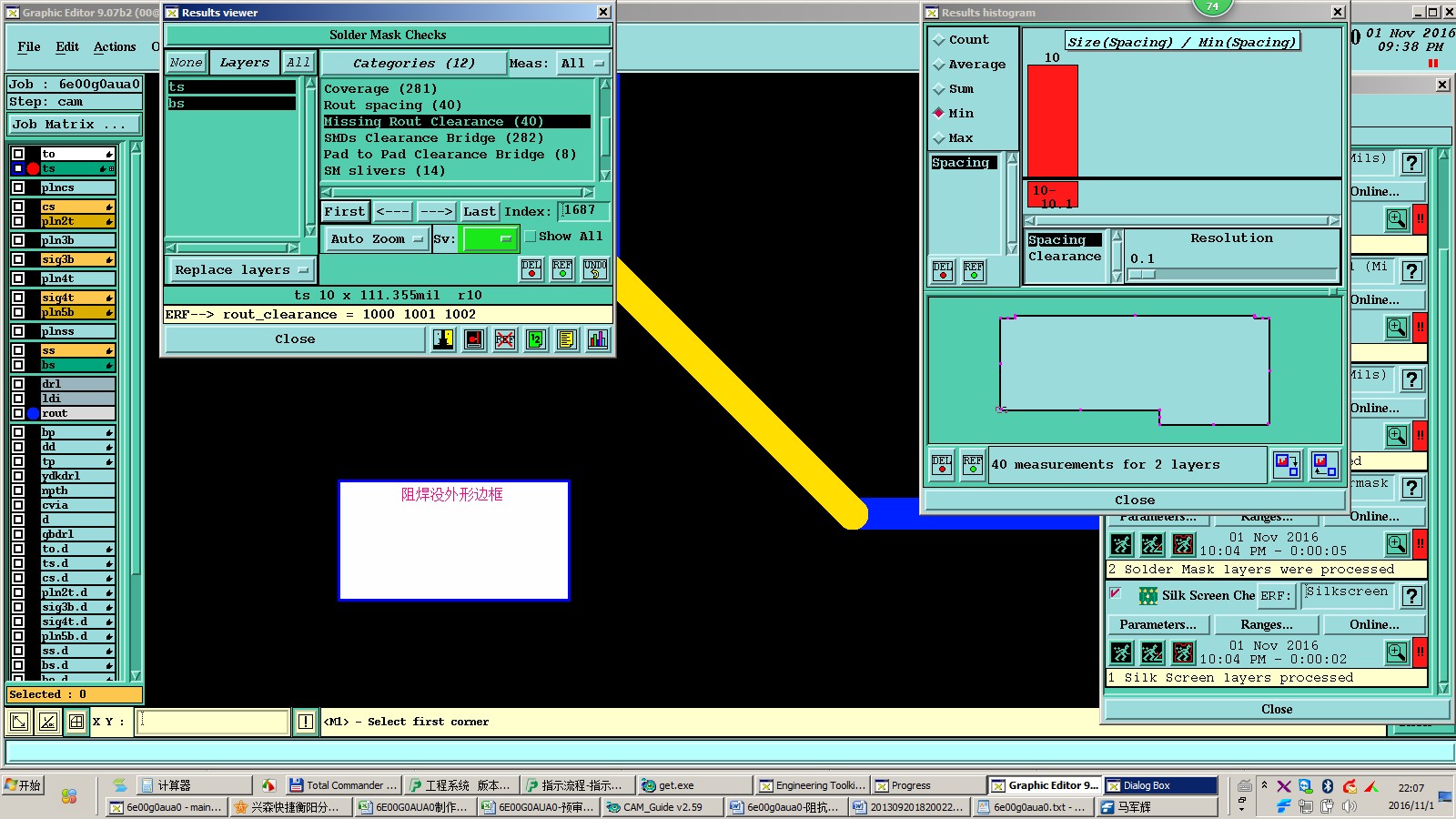Click the Last button

[480, 212]
